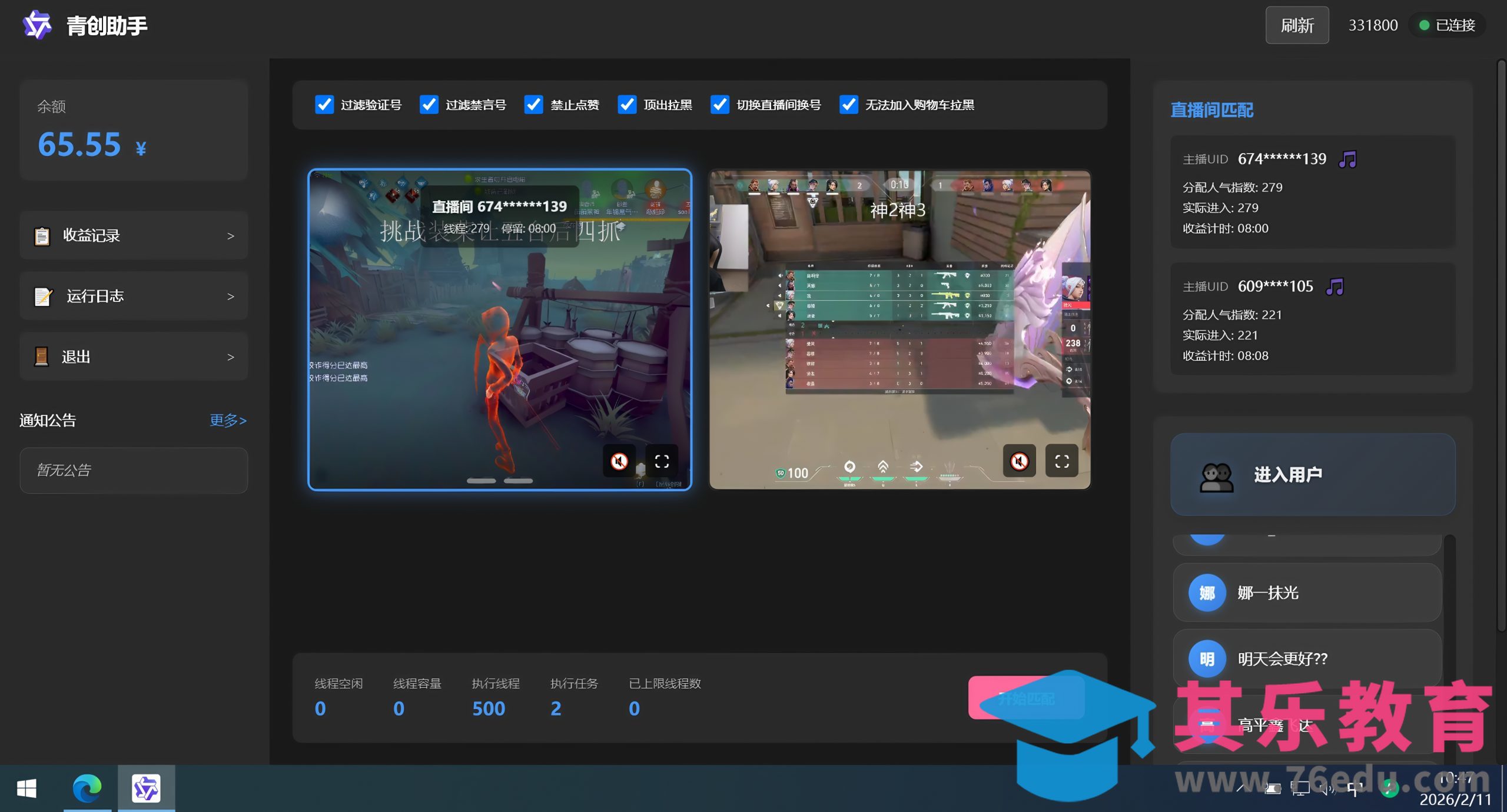Screen dimensions: 1507x812
Task: Expand the 收益记录 entry arrow
Action: coord(230,236)
